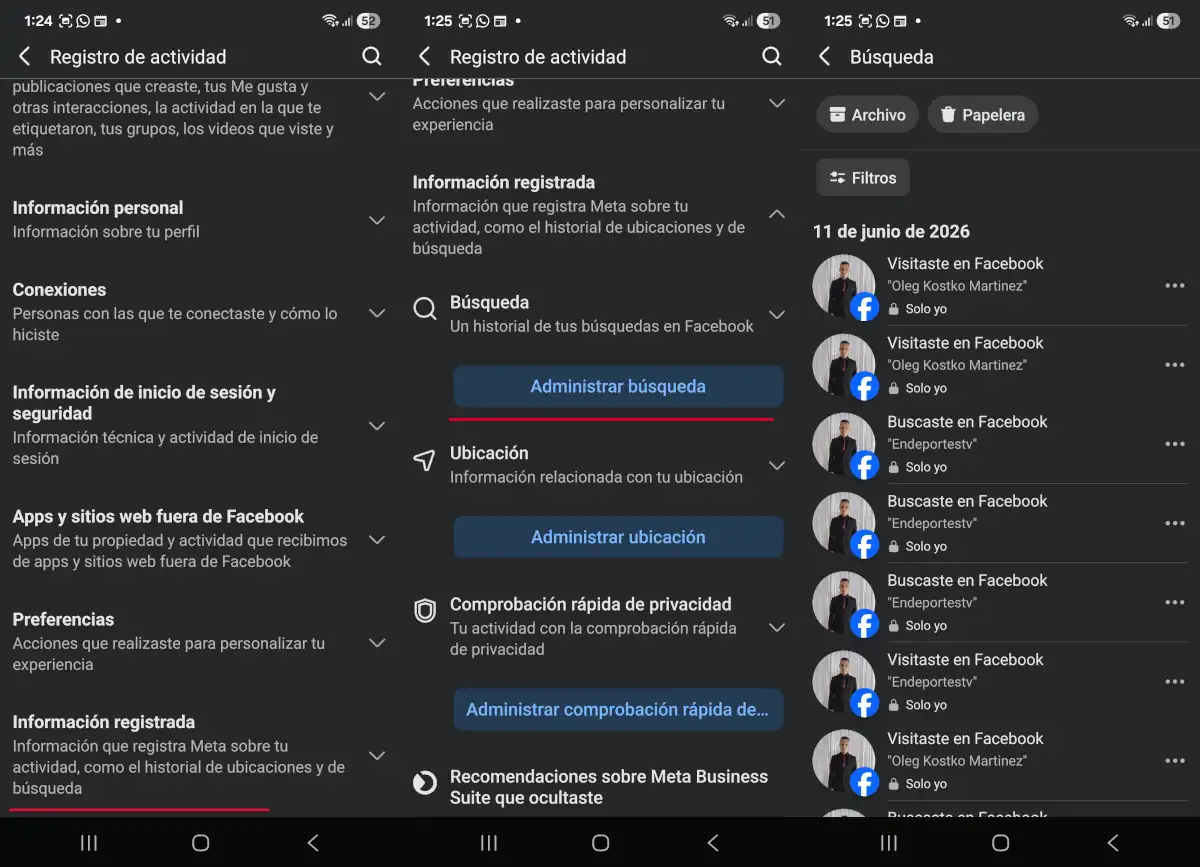Expand Preferencias chevron on the left screen
1200x867 pixels.
377,643
